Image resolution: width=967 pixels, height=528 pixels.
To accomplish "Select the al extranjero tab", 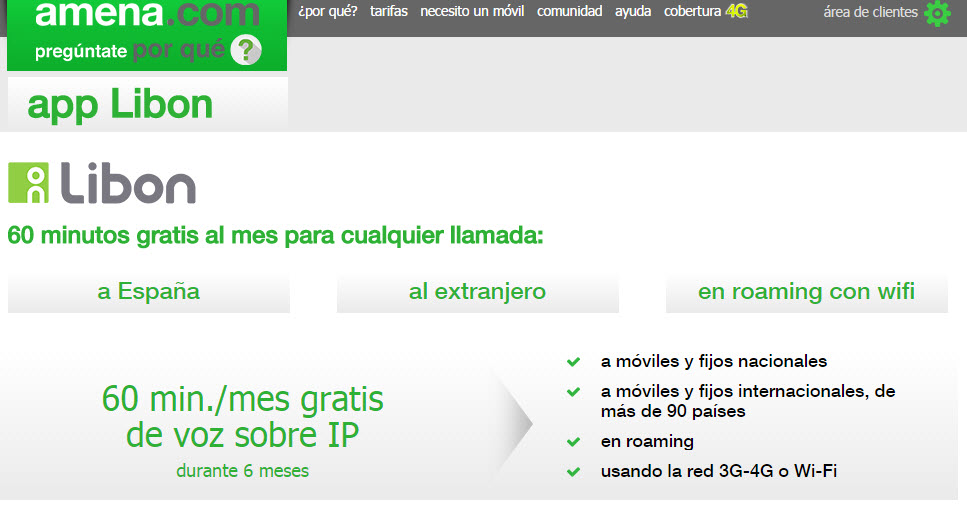I will (x=477, y=292).
